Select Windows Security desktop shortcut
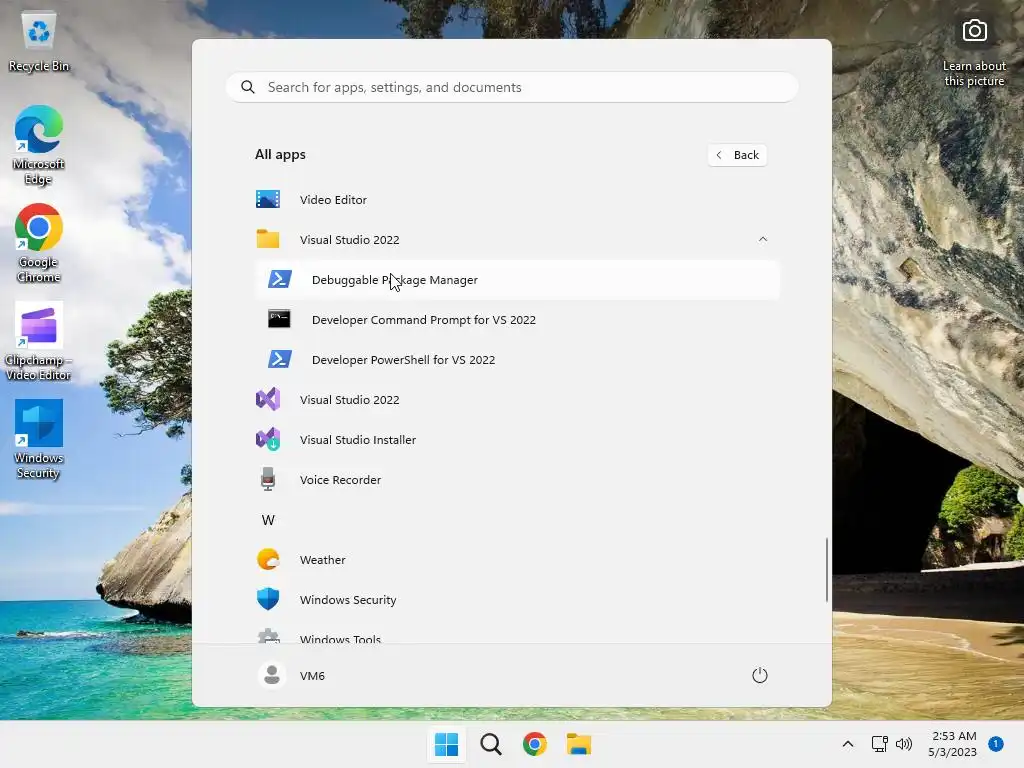This screenshot has width=1024, height=768. pos(39,439)
